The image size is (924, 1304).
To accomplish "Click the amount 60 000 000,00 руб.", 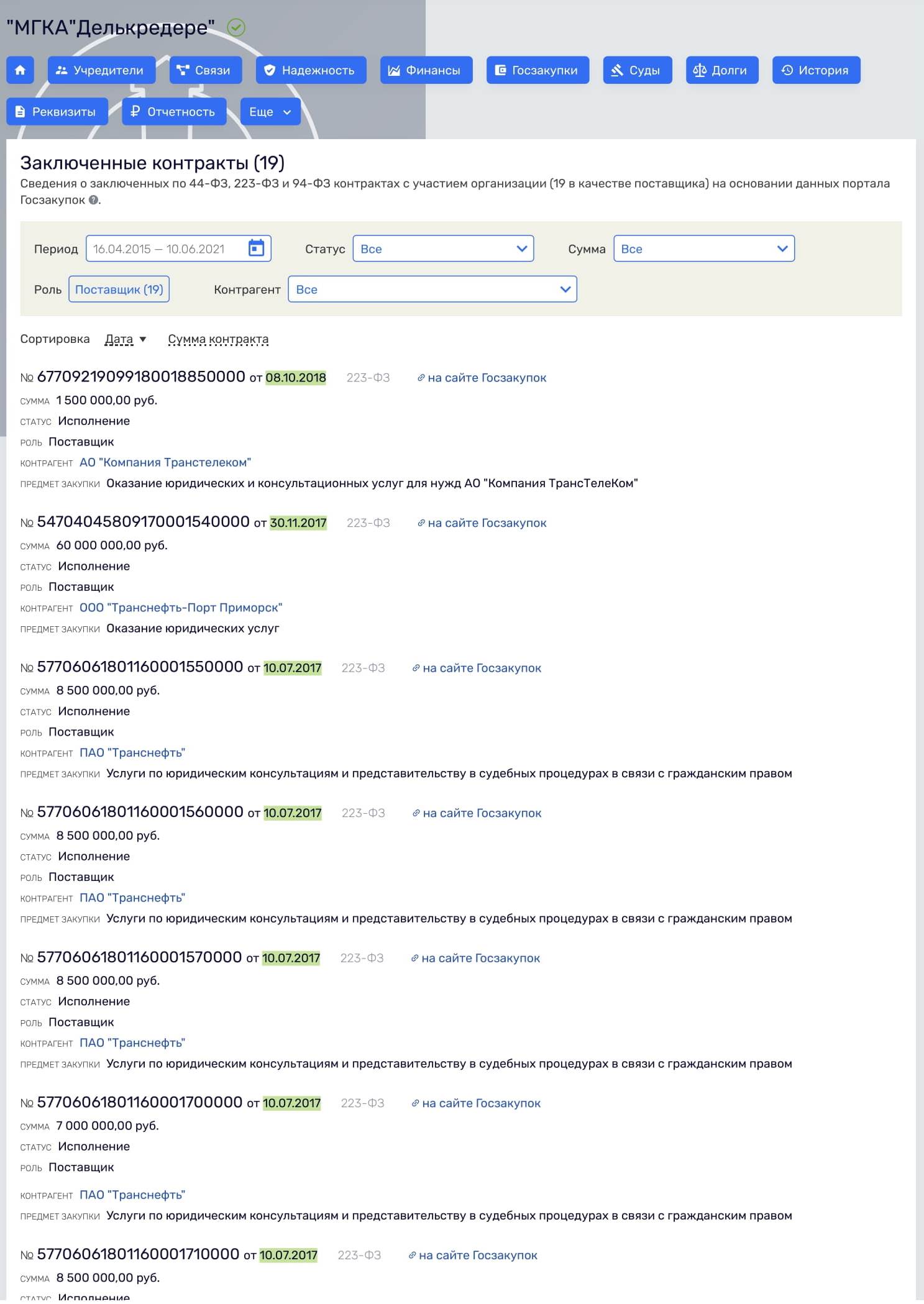I will pyautogui.click(x=112, y=545).
